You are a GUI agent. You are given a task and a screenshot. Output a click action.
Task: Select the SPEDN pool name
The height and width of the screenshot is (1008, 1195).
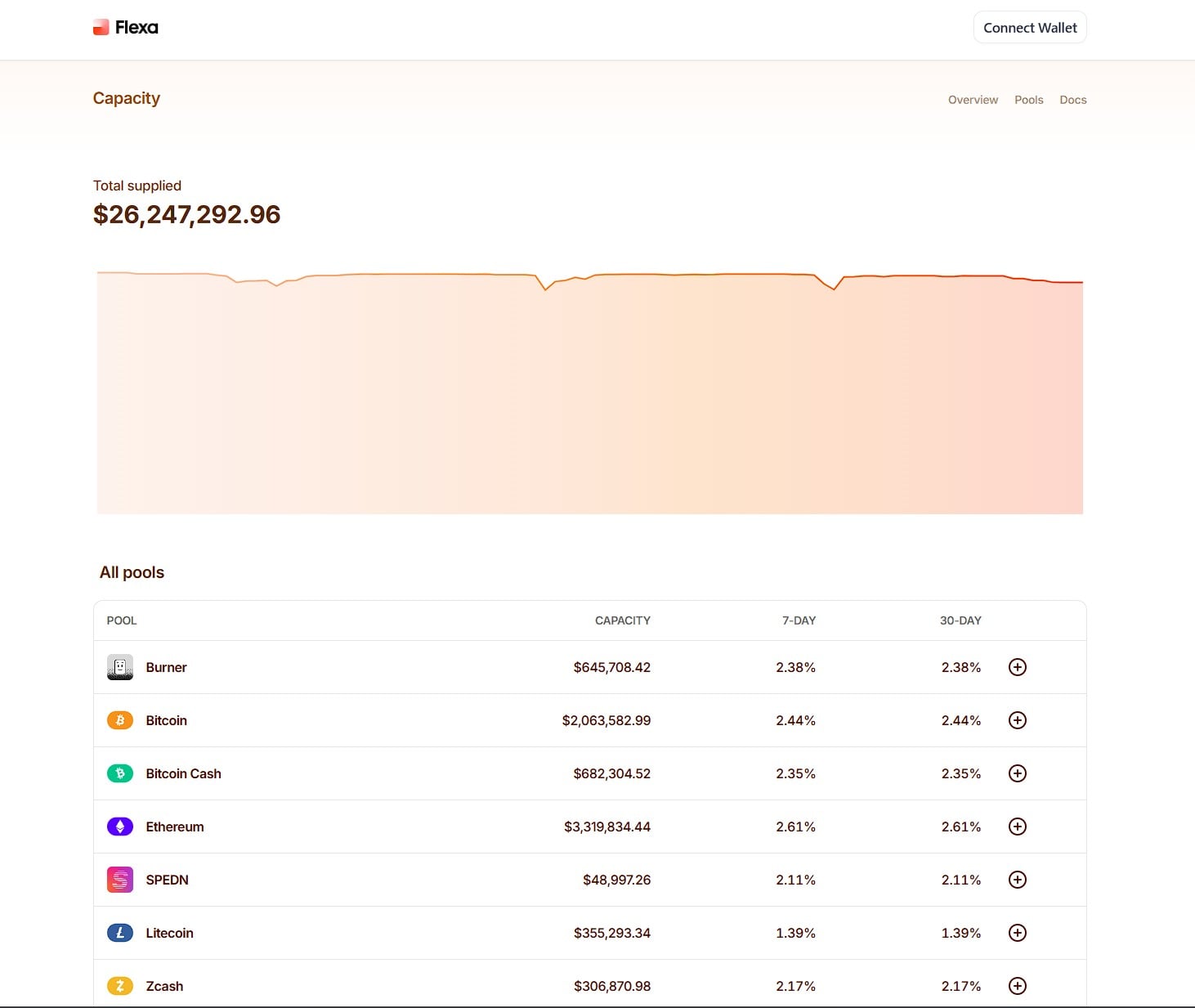(x=167, y=880)
